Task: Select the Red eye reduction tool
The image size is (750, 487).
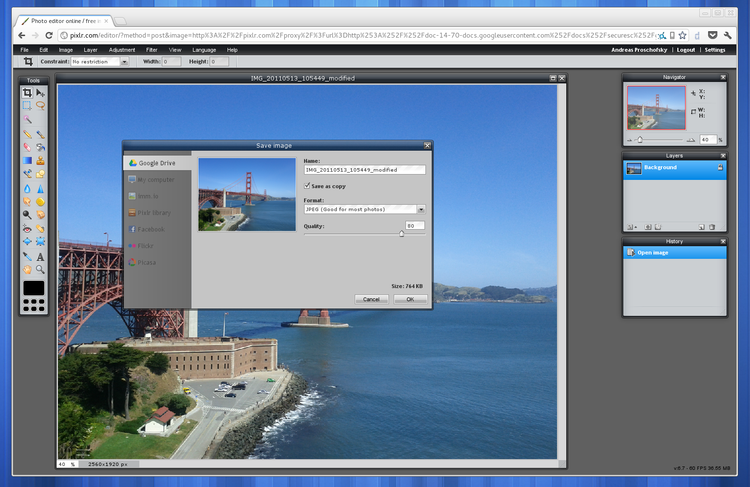Action: (28, 228)
